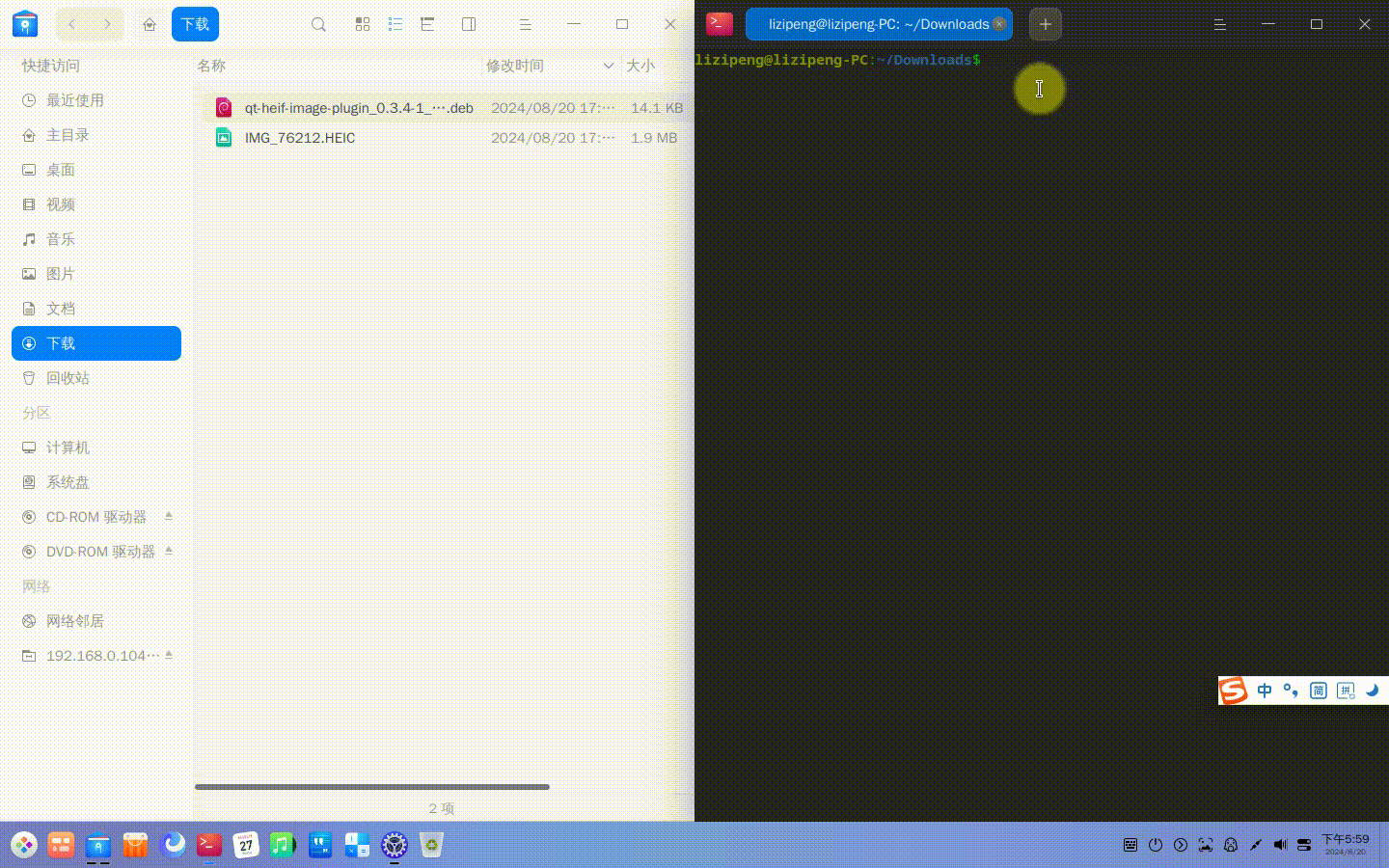Sort files by 大小 column
The height and width of the screenshot is (868, 1389).
(640, 66)
